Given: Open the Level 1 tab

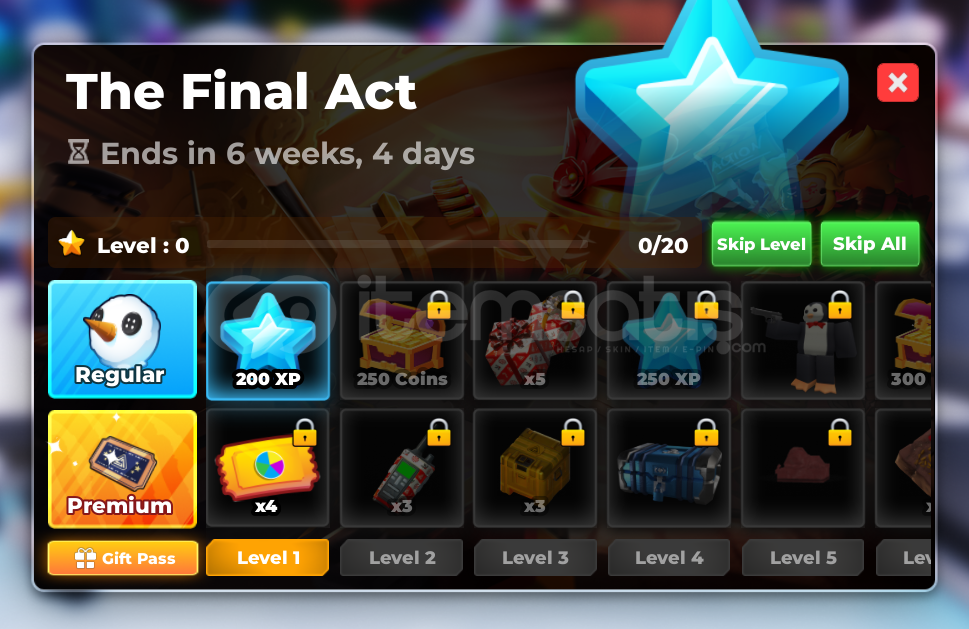Looking at the screenshot, I should point(268,557).
